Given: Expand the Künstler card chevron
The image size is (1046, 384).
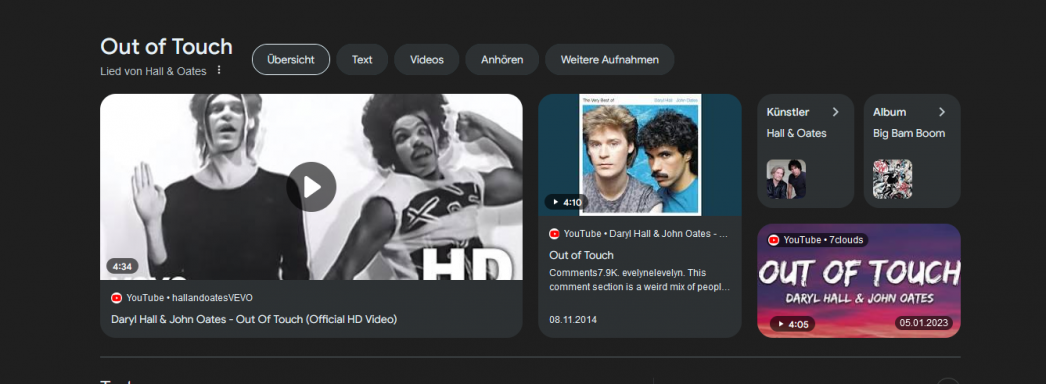Looking at the screenshot, I should click(x=835, y=112).
